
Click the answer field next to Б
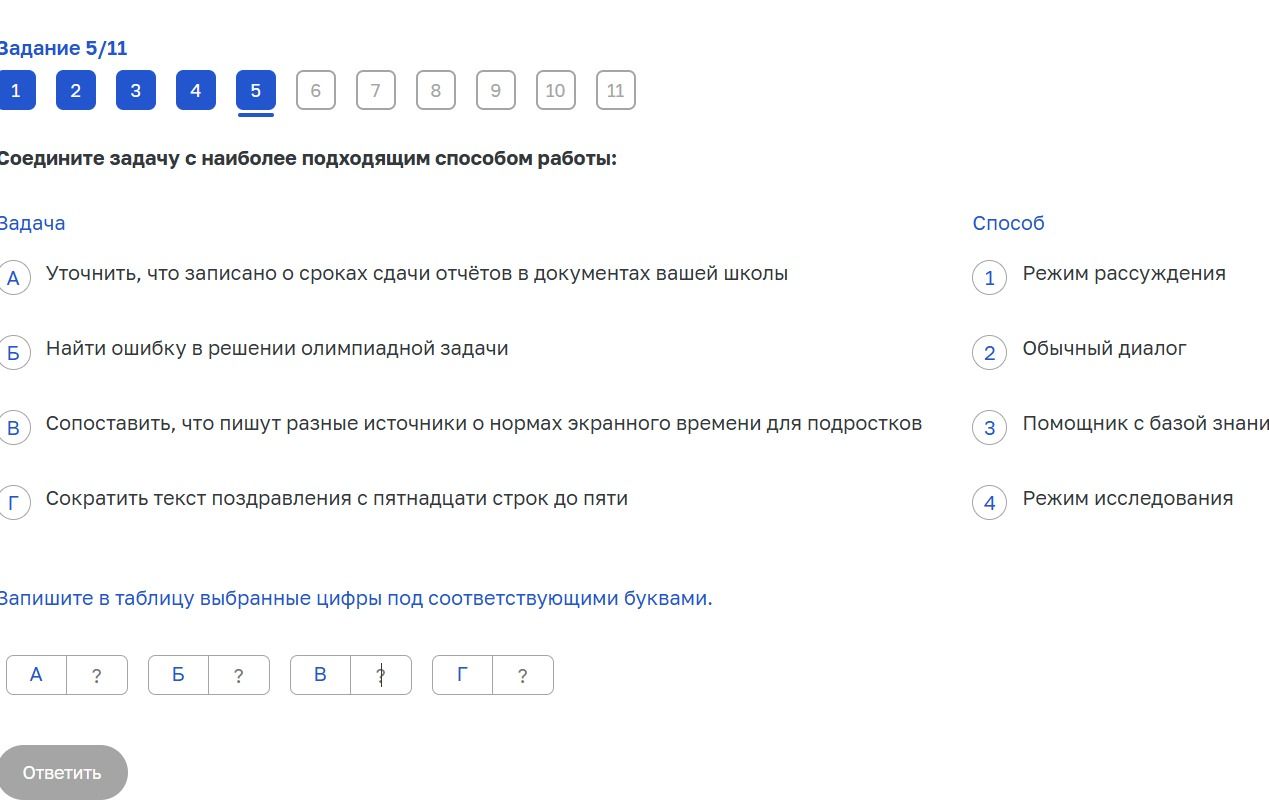[x=239, y=675]
